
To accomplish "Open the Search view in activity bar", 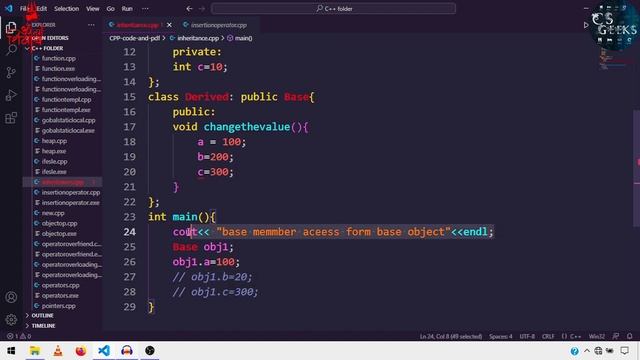I will tap(11, 50).
